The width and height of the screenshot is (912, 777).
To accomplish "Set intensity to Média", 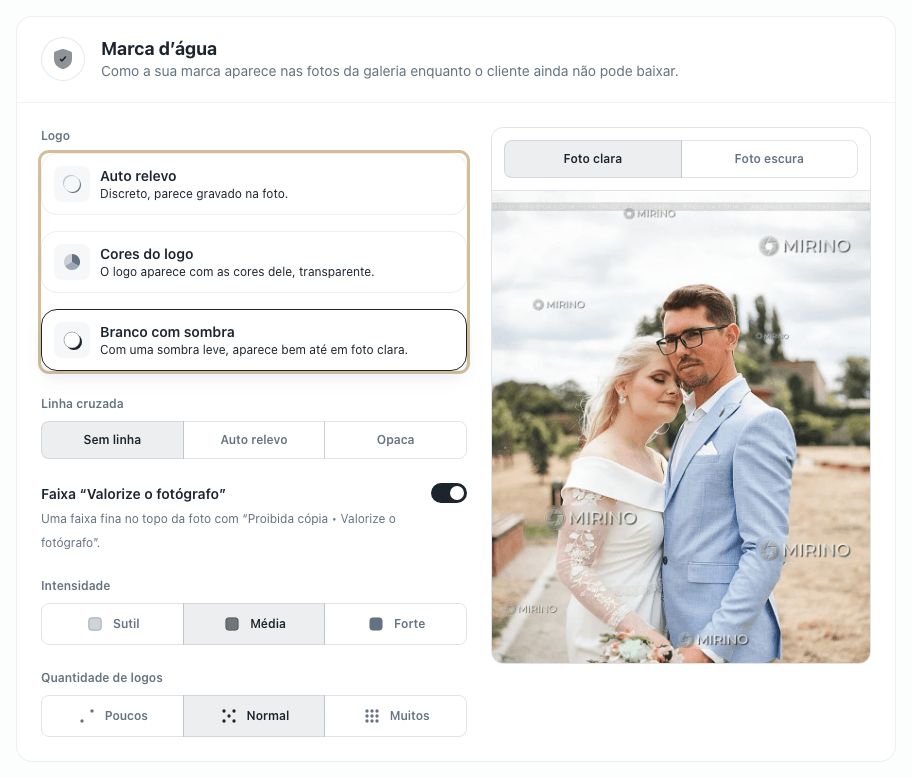I will click(254, 624).
